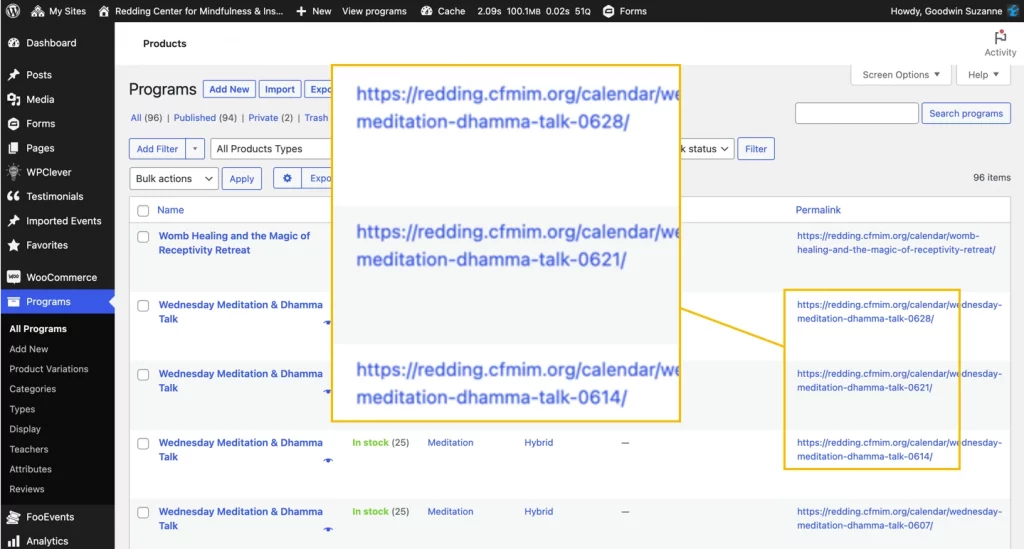Open the talk-0607 permalink

(898, 518)
